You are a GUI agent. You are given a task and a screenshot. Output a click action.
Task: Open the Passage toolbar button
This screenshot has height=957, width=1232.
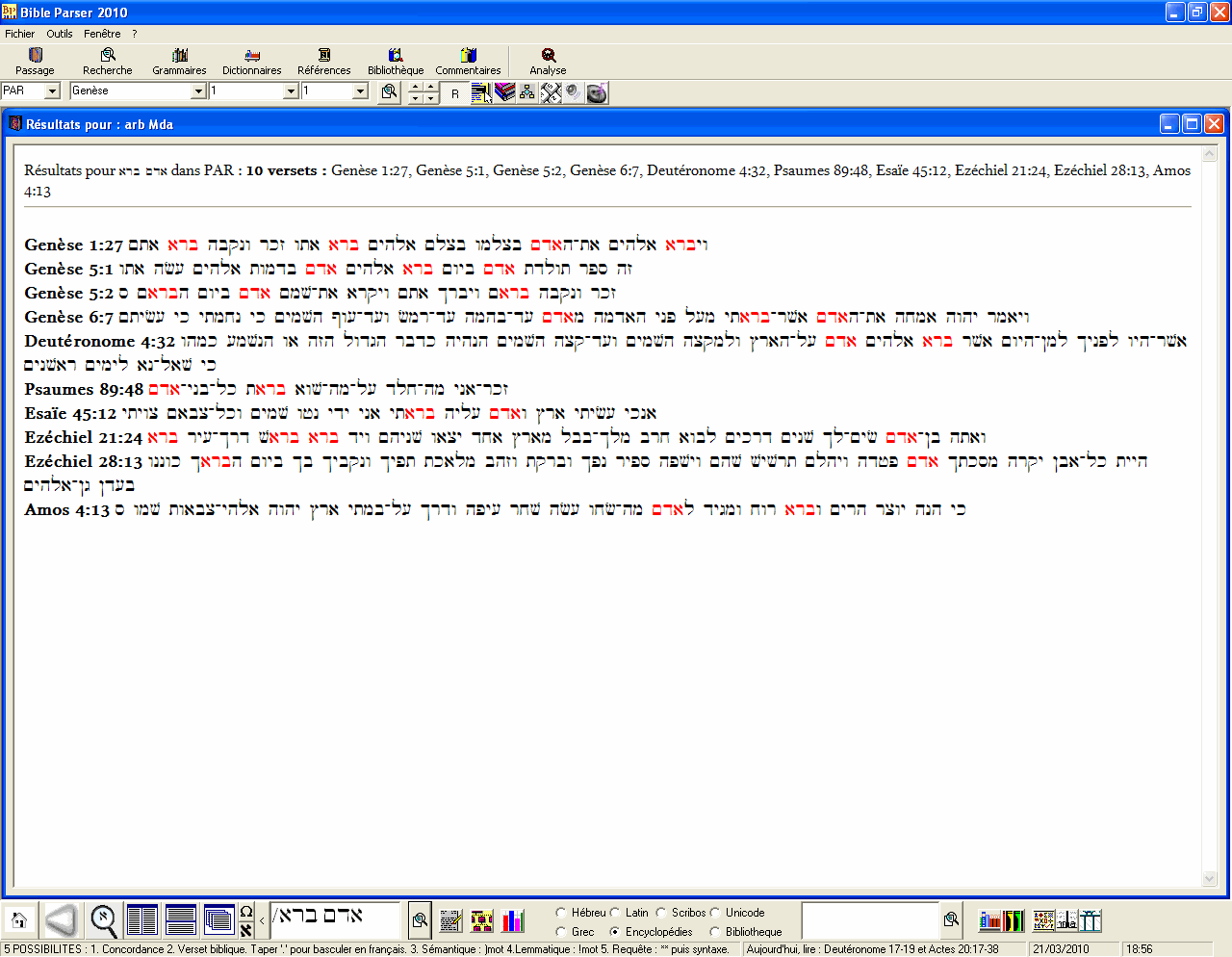(35, 62)
